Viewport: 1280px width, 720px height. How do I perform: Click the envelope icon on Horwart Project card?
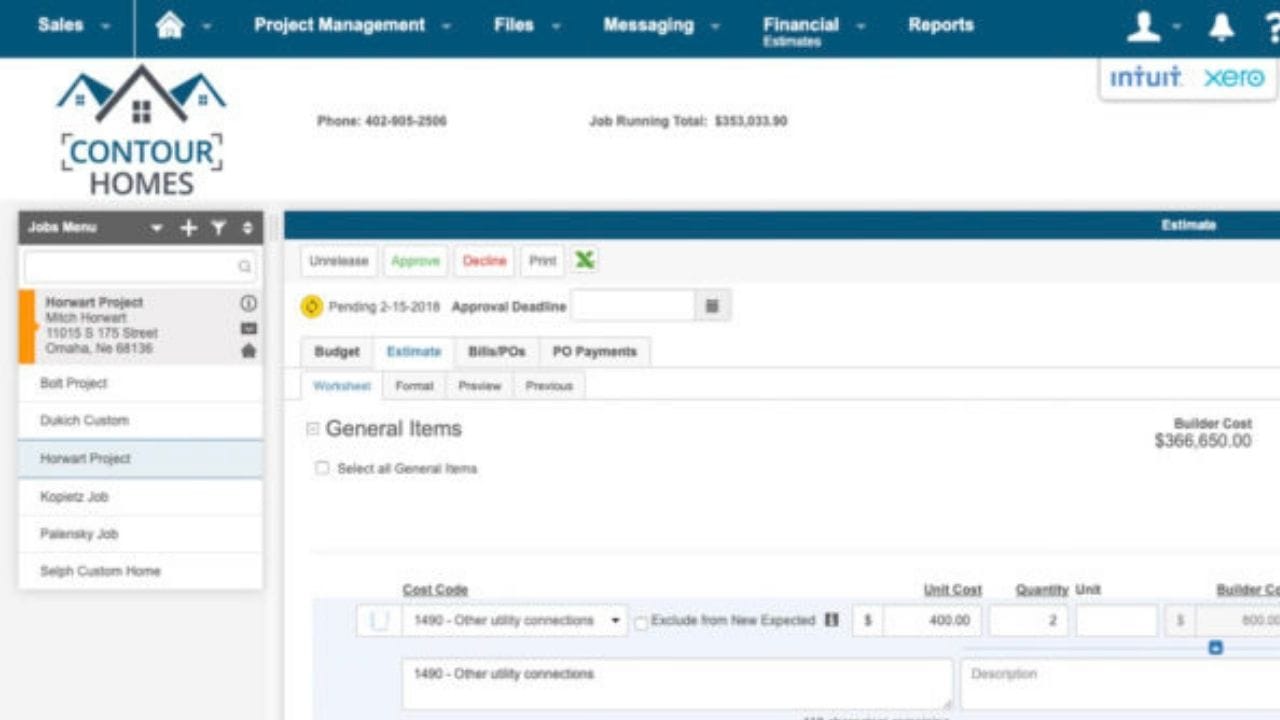[x=248, y=328]
